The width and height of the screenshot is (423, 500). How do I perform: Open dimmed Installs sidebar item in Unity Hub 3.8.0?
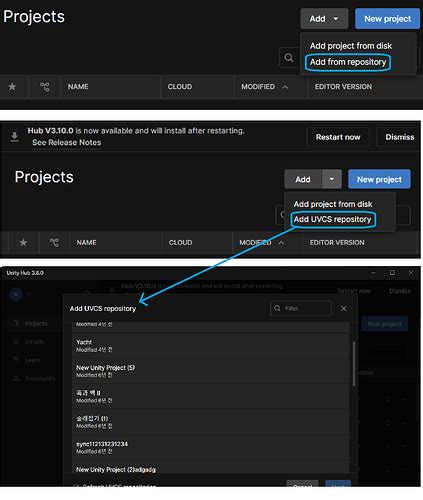point(28,342)
